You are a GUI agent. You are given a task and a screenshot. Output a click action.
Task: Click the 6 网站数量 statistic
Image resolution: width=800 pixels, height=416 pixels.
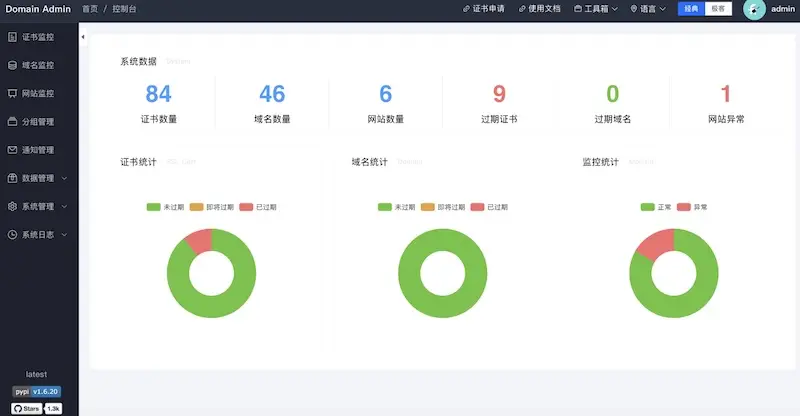pos(386,104)
